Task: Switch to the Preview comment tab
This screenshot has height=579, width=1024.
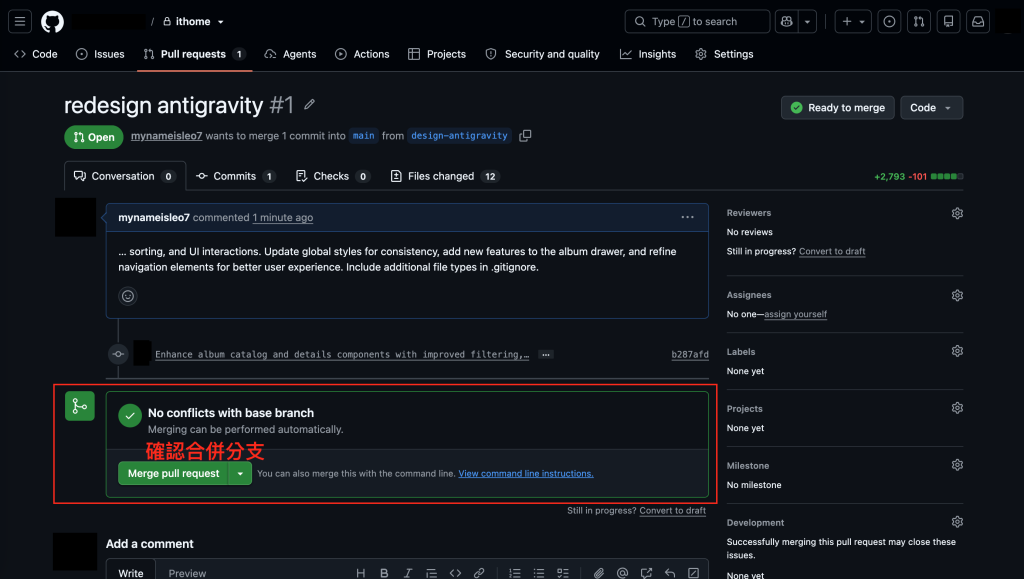Action: coord(187,573)
